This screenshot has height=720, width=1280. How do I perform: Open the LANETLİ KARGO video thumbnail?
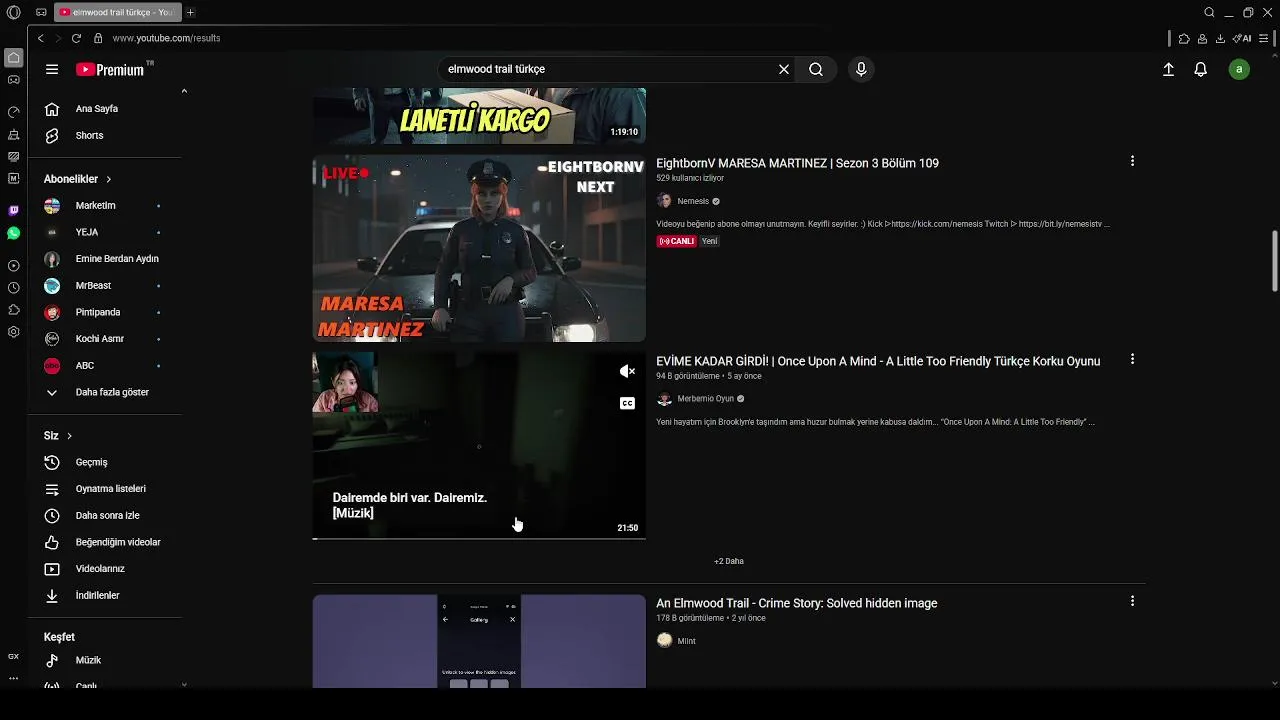[x=479, y=116]
